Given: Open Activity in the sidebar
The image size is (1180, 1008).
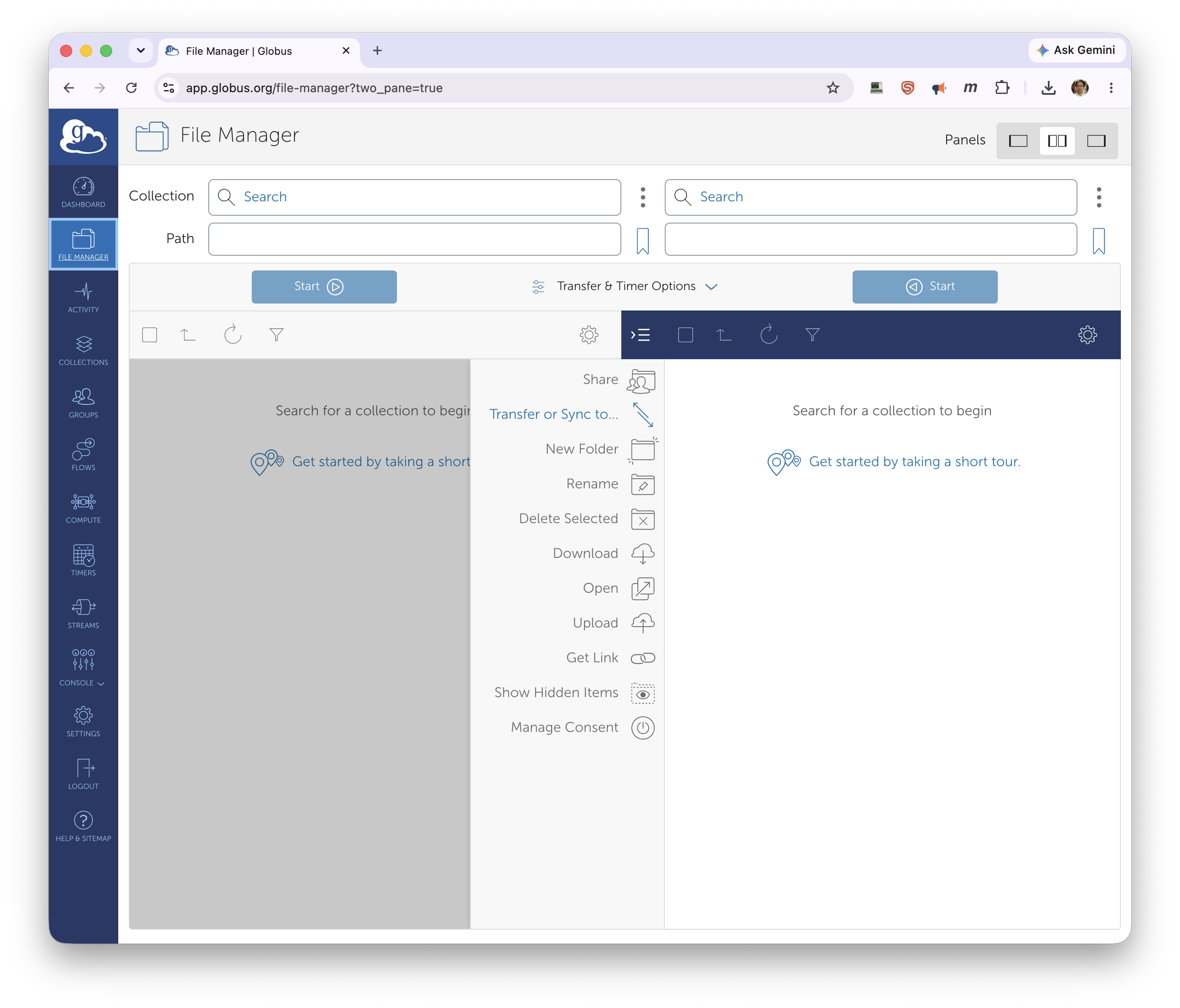Looking at the screenshot, I should 83,298.
